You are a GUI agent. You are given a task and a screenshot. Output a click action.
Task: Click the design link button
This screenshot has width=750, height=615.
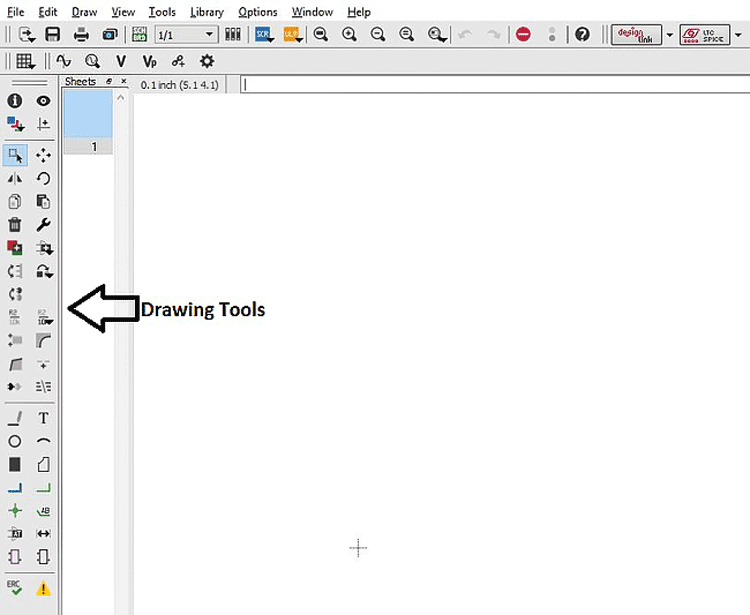(x=637, y=35)
